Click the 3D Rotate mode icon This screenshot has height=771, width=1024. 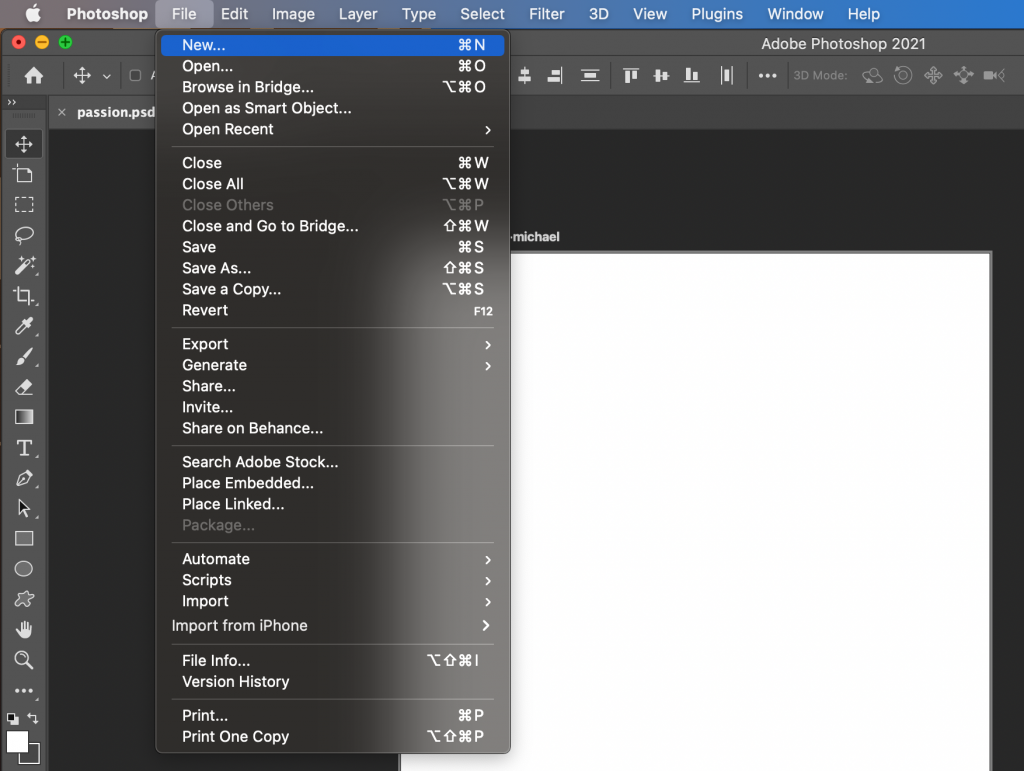872,76
